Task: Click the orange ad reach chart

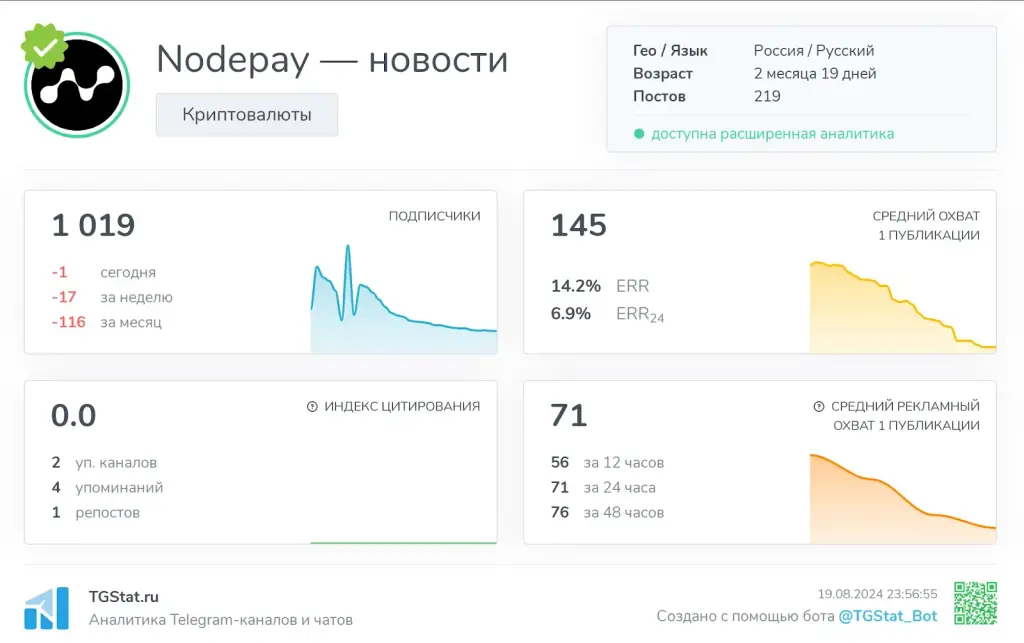Action: tap(903, 498)
